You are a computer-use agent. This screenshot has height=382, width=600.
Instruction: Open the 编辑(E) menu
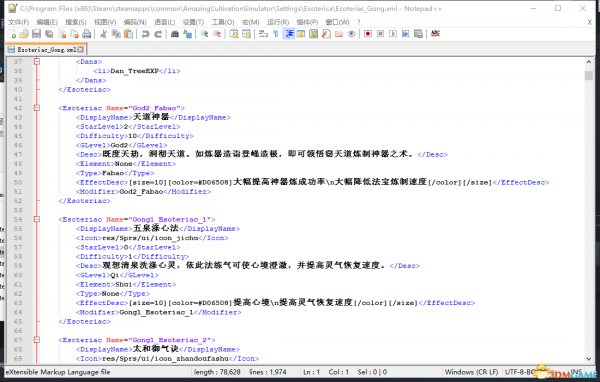tap(47, 22)
